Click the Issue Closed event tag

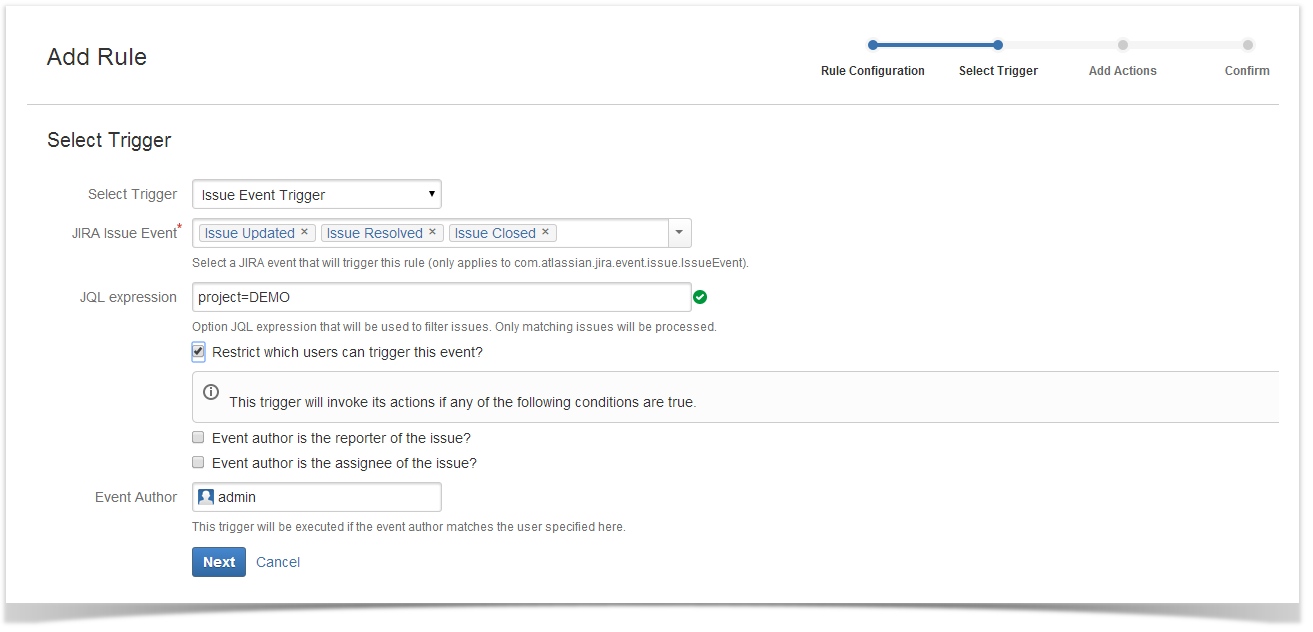(495, 233)
